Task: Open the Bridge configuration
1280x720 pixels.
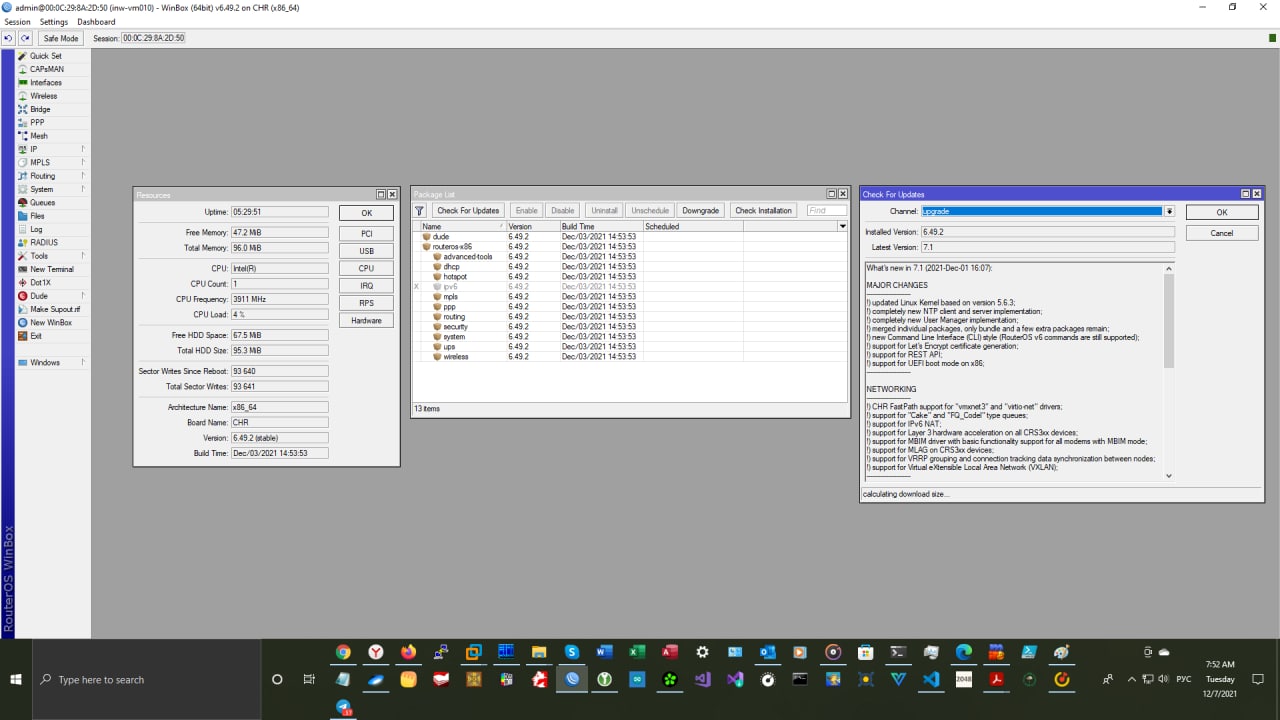Action: tap(40, 109)
